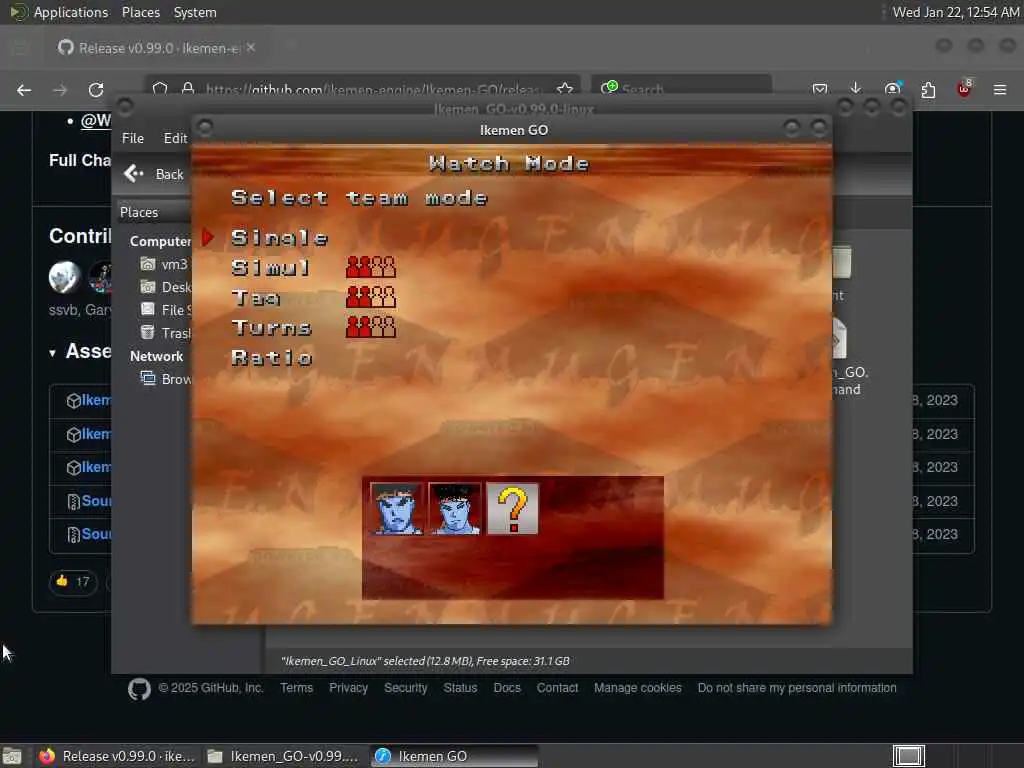Click the Turns team members icon
The height and width of the screenshot is (768, 1024).
click(x=370, y=327)
